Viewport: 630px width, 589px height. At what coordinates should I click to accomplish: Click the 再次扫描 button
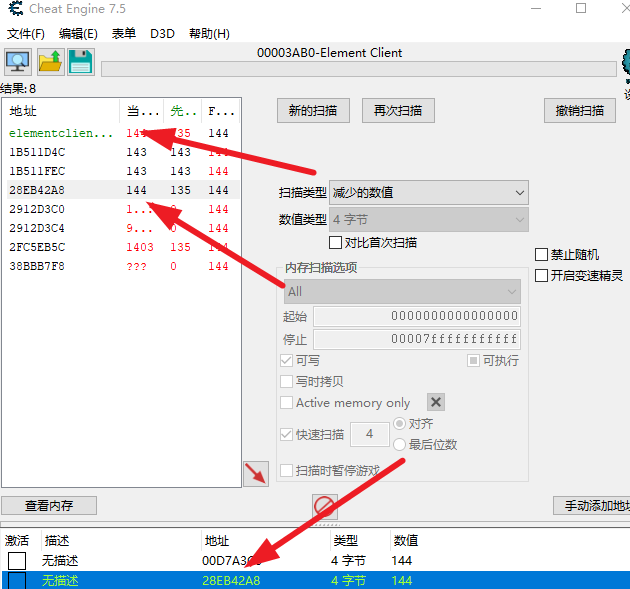coord(398,110)
